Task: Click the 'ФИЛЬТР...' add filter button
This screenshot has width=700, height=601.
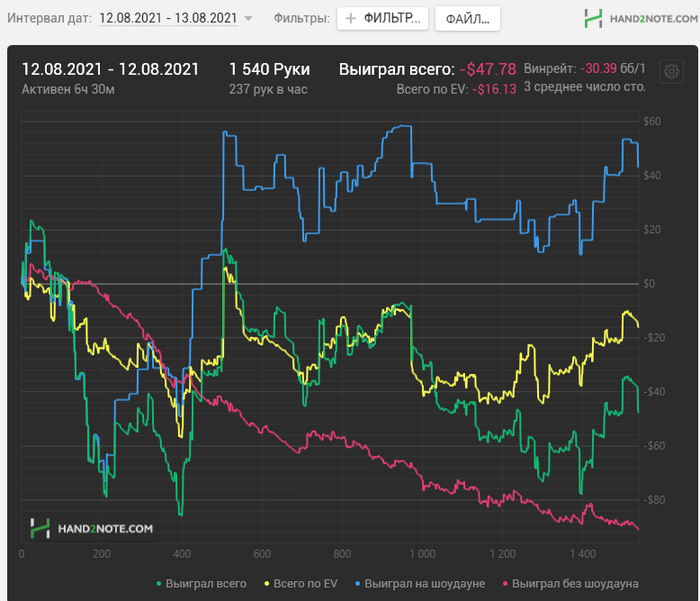Action: tap(383, 18)
